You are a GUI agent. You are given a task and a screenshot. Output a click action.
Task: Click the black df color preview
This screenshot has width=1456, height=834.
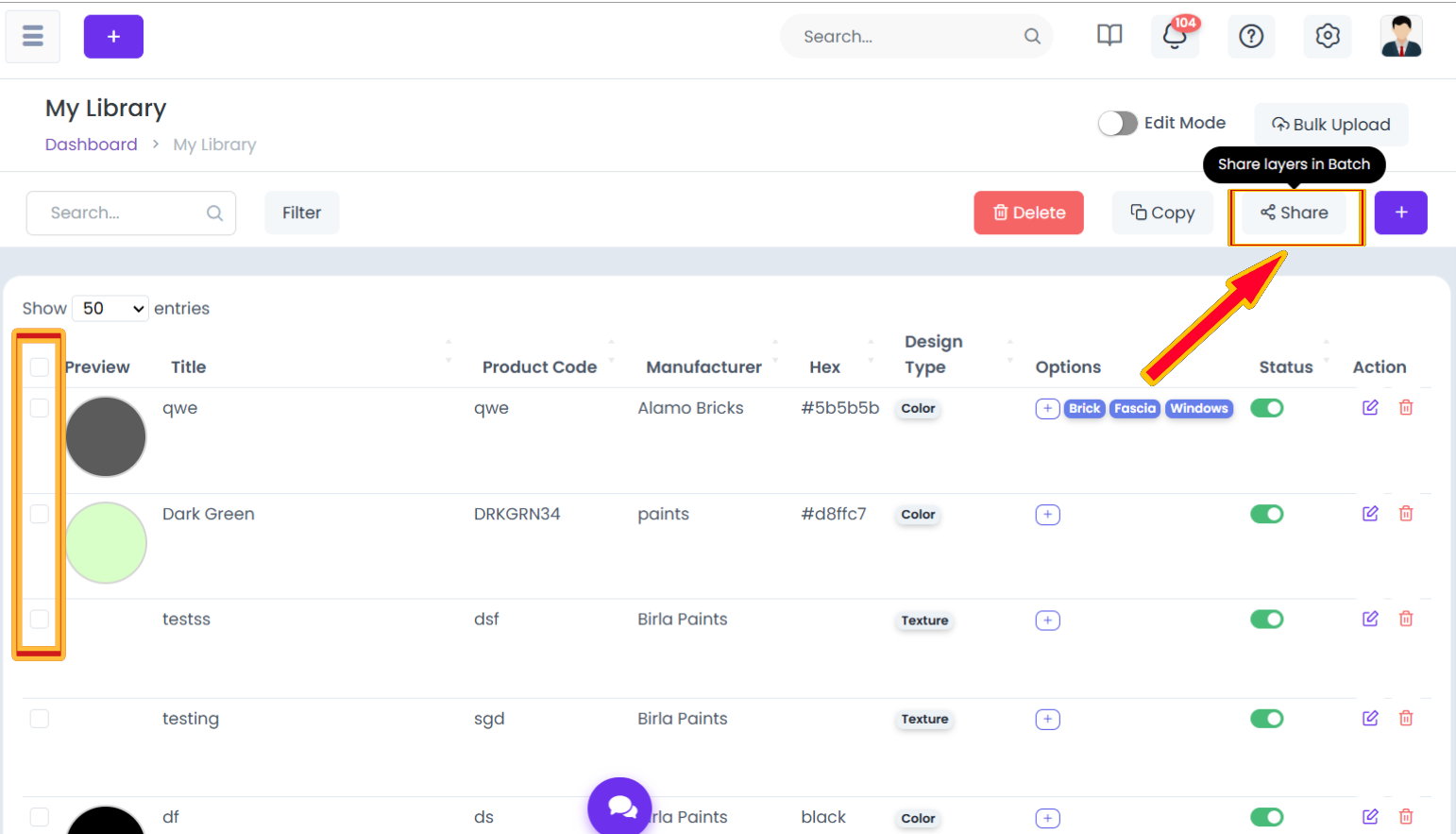pos(106,820)
